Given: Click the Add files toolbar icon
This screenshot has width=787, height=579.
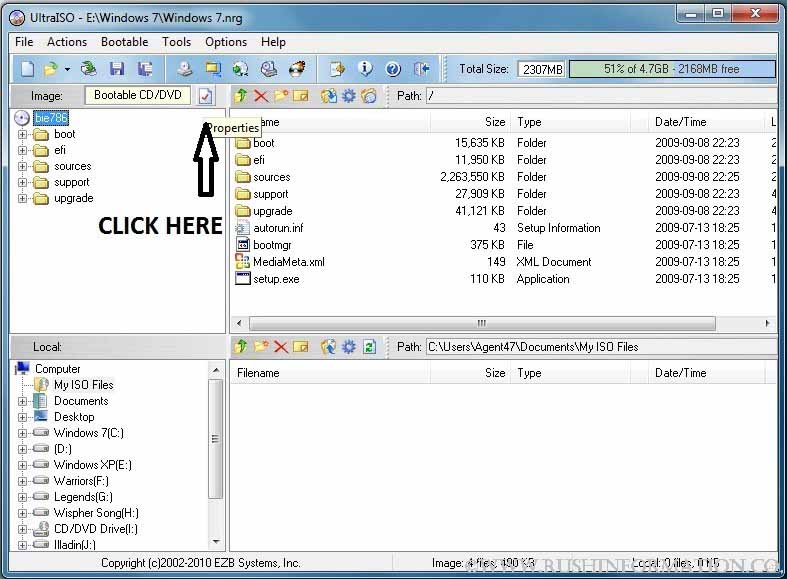Looking at the screenshot, I should point(337,69).
